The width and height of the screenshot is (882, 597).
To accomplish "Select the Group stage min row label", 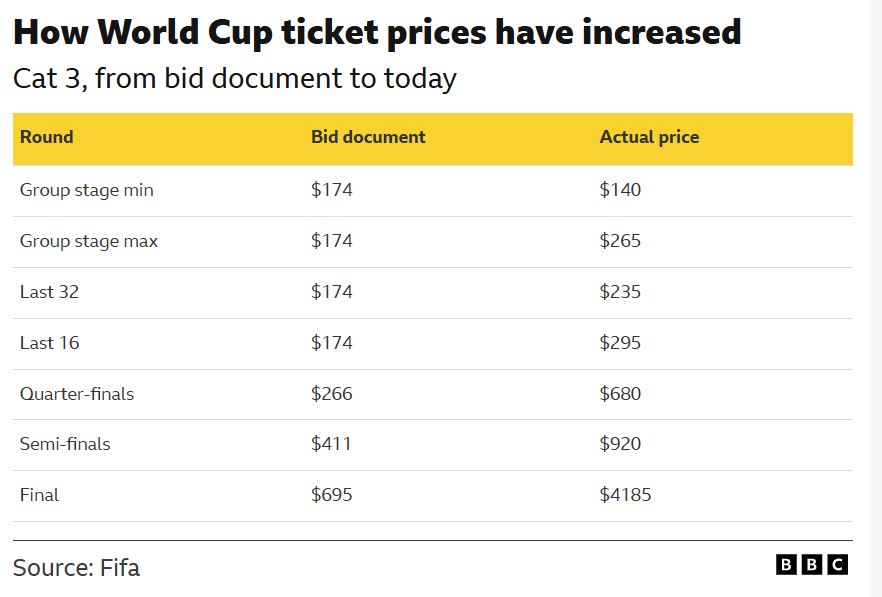I will (87, 190).
